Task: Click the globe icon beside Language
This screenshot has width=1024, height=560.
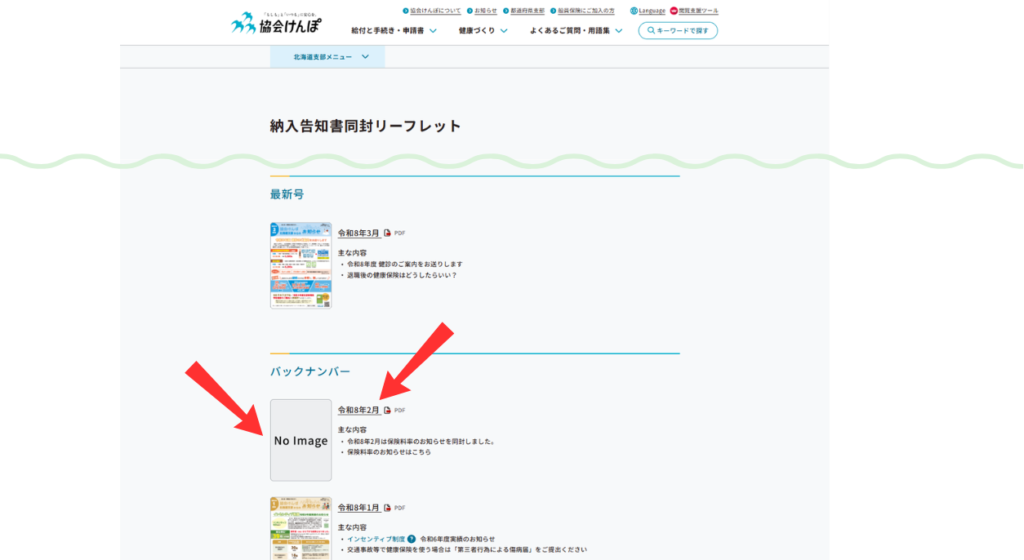Action: click(633, 11)
